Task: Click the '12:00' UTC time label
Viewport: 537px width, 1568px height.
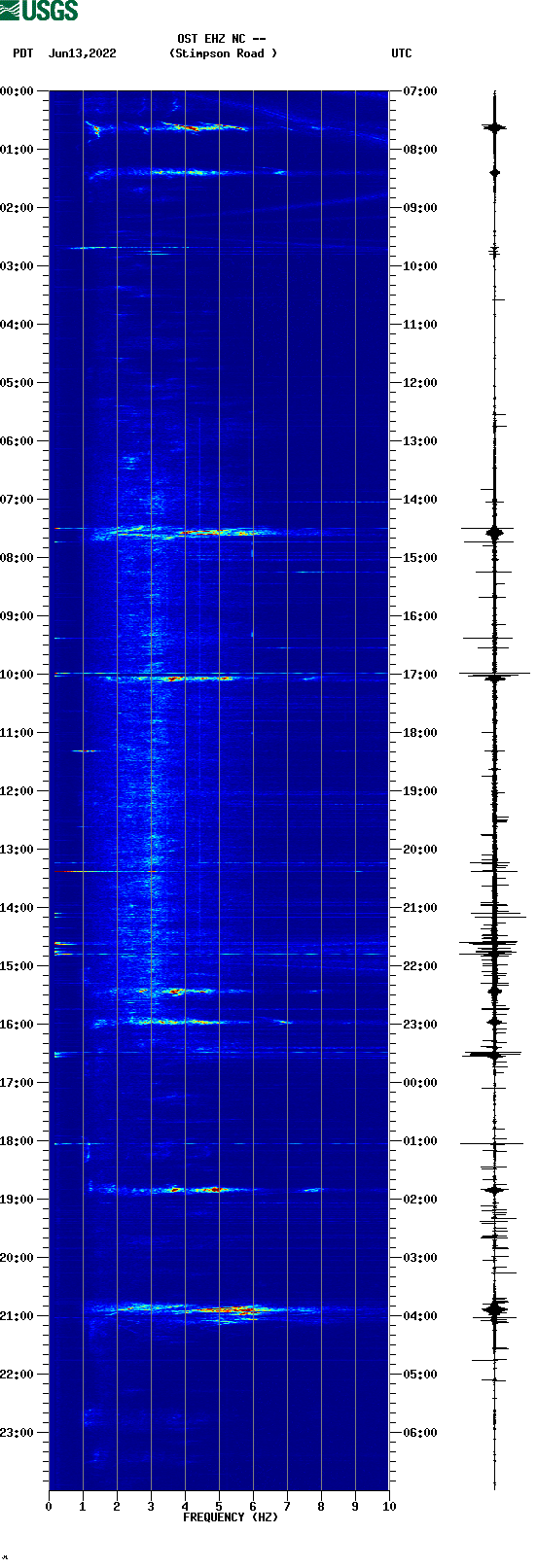Action: tap(420, 383)
